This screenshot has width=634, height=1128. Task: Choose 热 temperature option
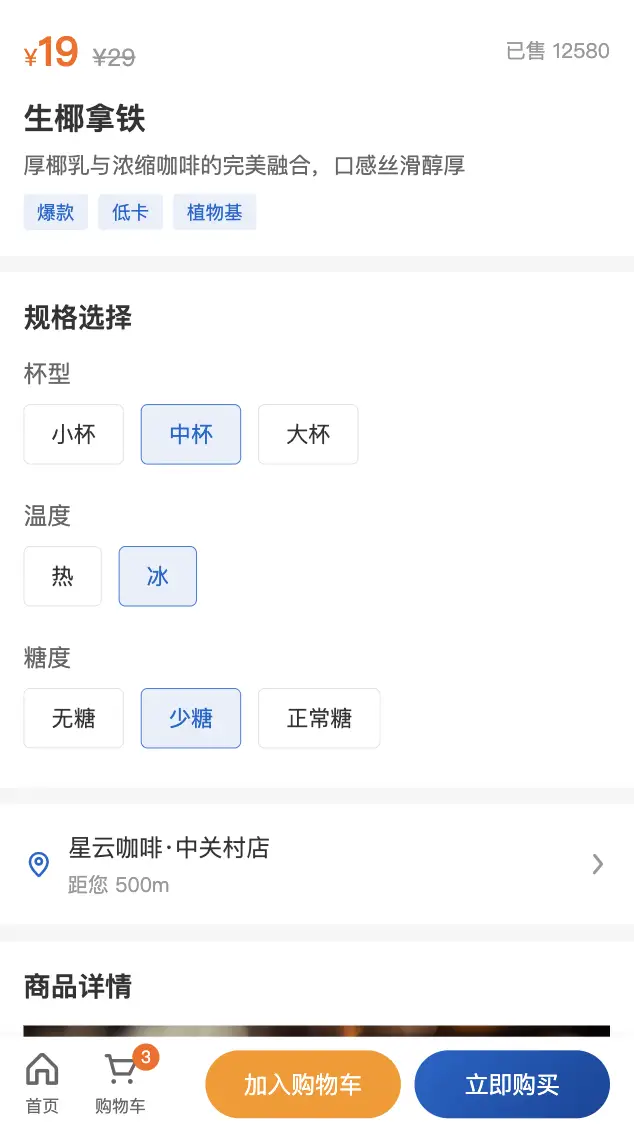point(63,576)
